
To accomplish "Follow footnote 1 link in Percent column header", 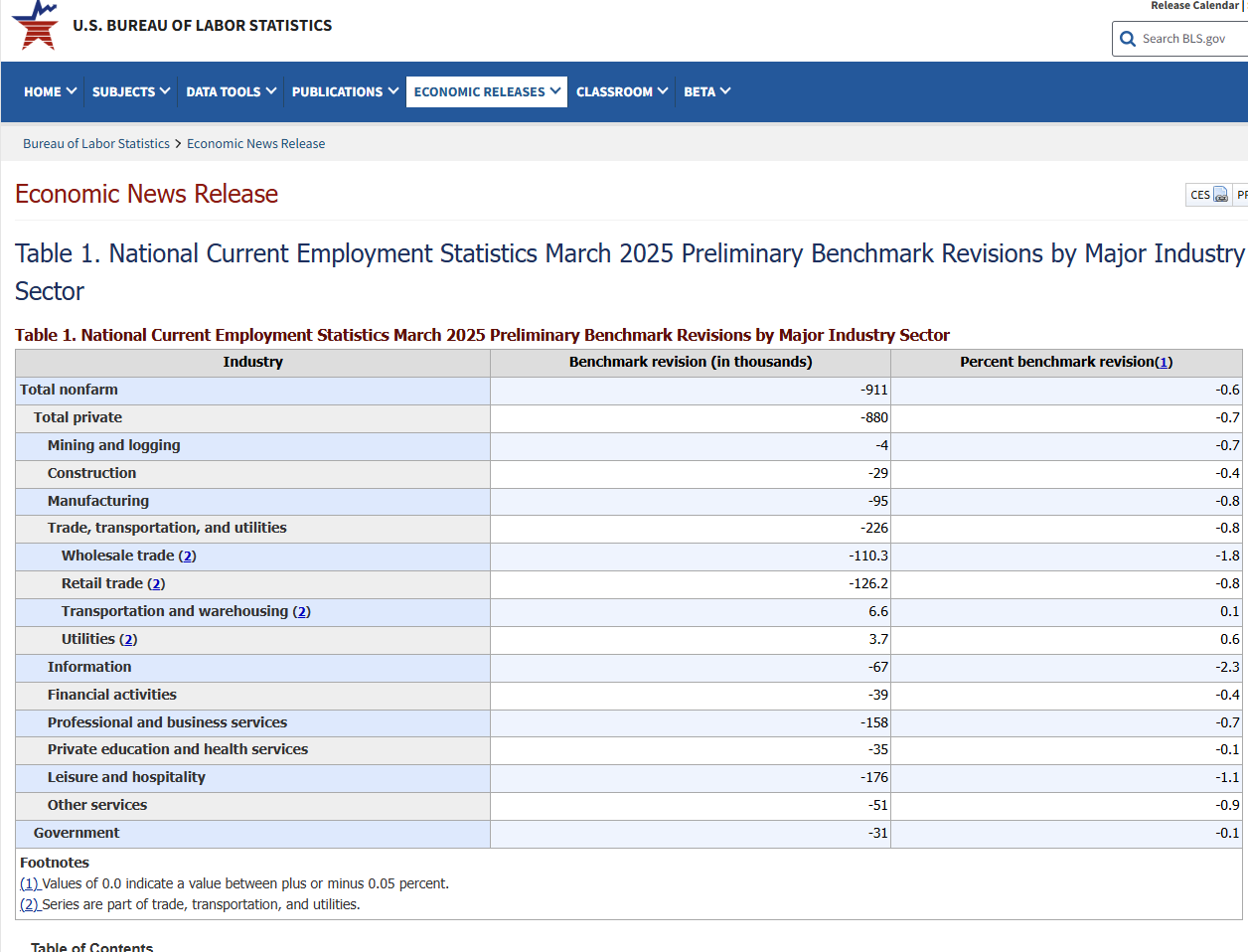I will (x=1164, y=363).
